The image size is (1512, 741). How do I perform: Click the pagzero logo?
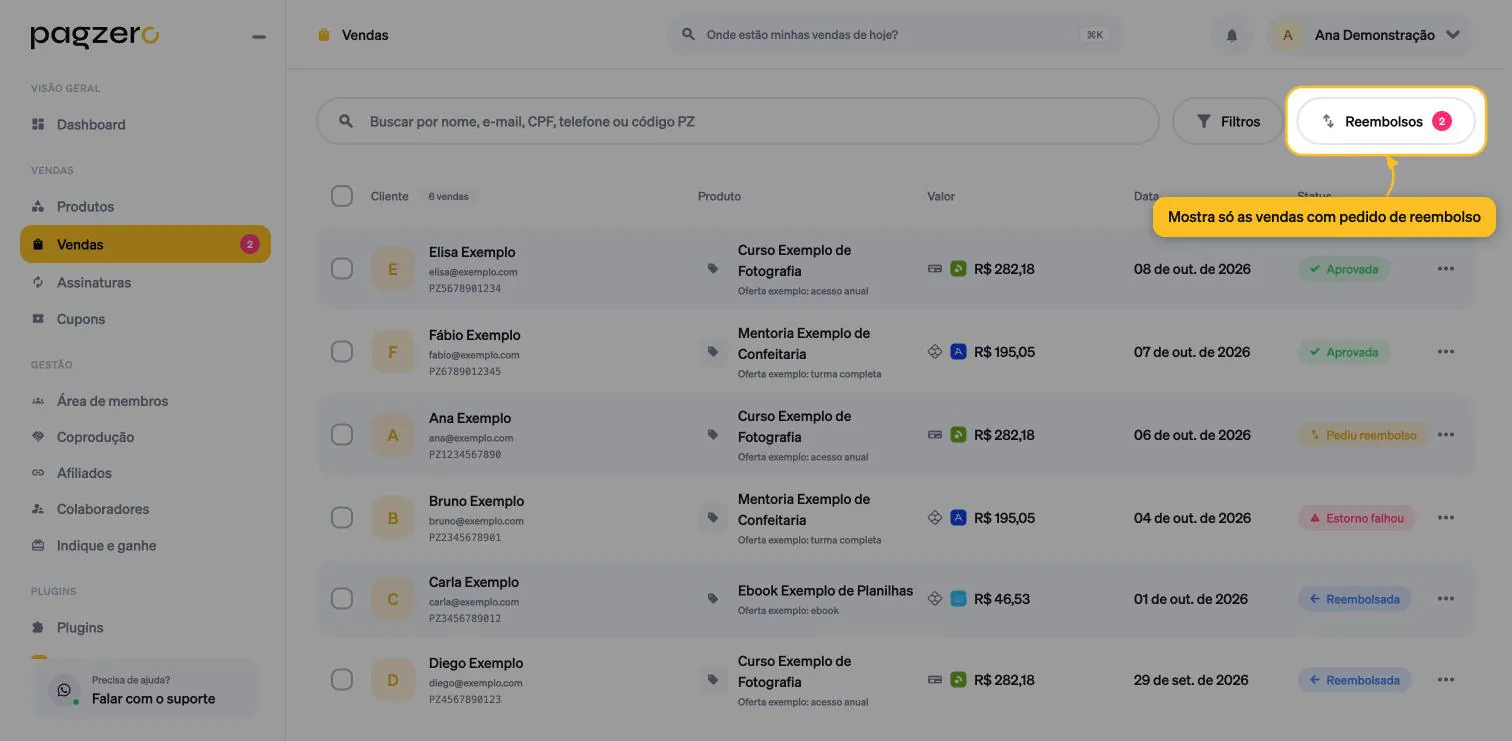click(x=95, y=36)
